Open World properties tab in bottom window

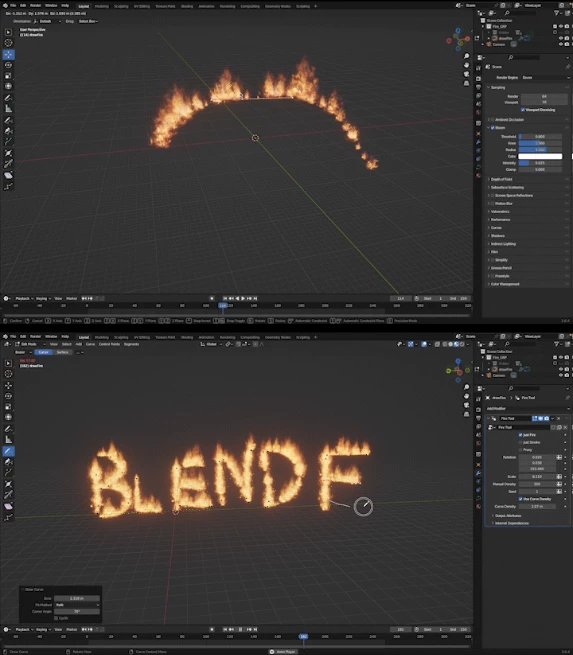478,443
